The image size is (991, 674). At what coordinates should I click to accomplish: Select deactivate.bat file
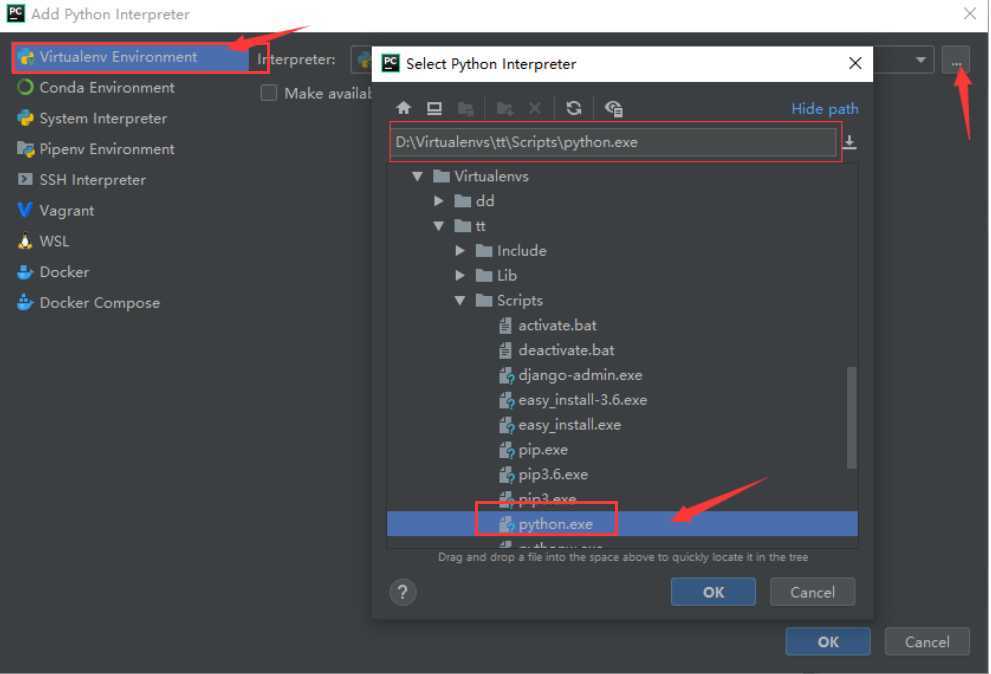556,350
